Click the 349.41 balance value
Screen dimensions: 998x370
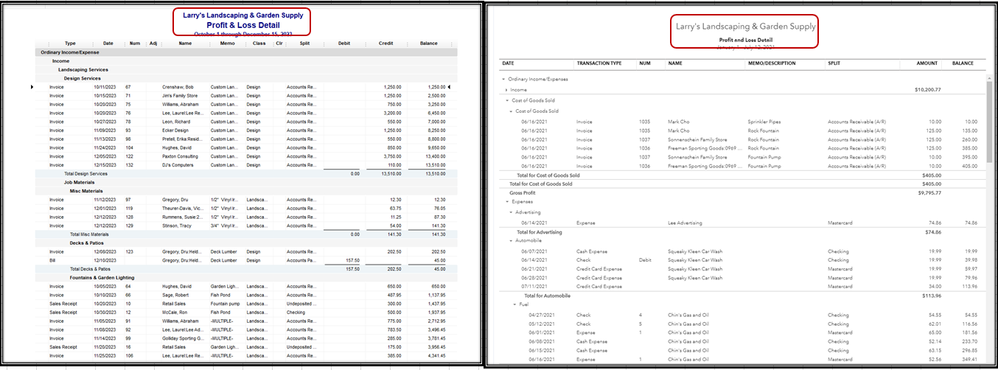(x=970, y=360)
